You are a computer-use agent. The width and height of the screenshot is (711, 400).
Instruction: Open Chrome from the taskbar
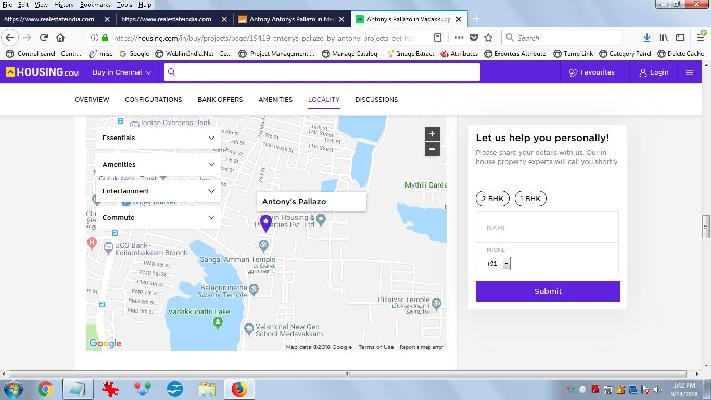pos(45,389)
